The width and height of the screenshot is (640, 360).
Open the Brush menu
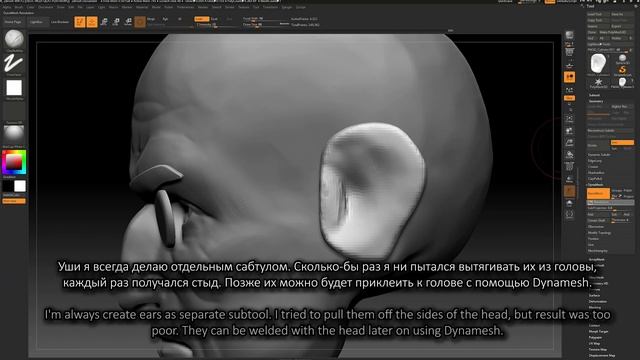pyautogui.click(x=19, y=7)
